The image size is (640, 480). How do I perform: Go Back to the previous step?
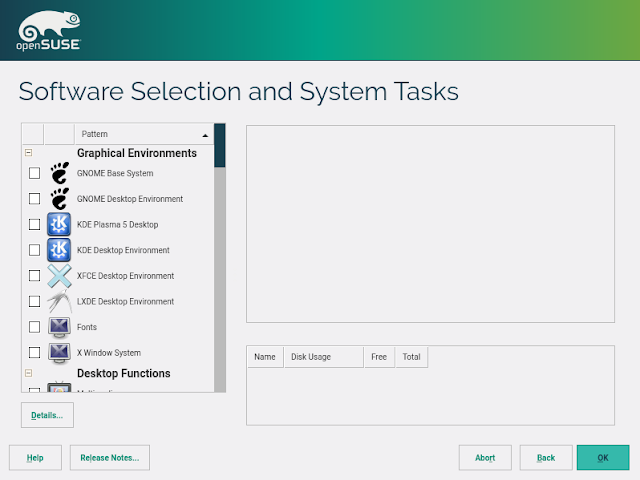pos(546,458)
